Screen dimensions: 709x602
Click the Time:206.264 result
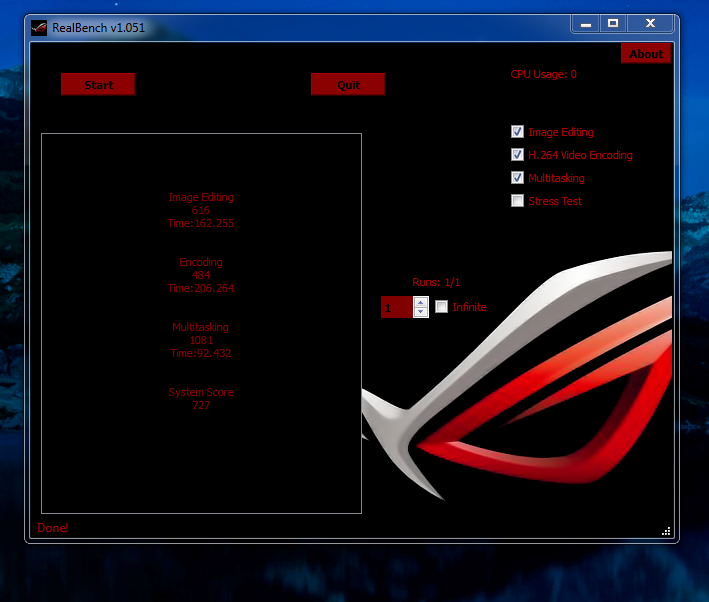201,288
